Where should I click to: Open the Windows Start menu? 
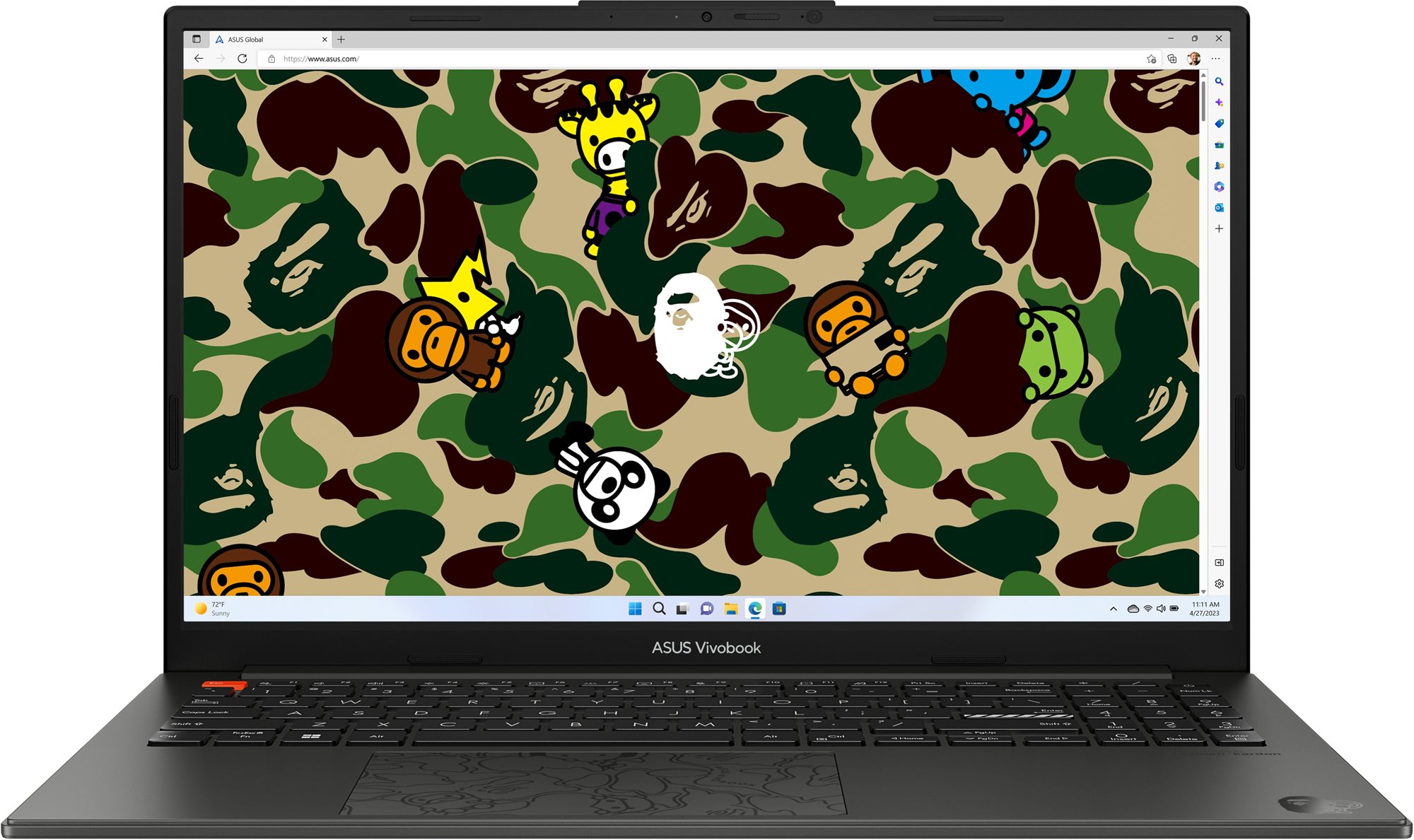click(x=635, y=609)
